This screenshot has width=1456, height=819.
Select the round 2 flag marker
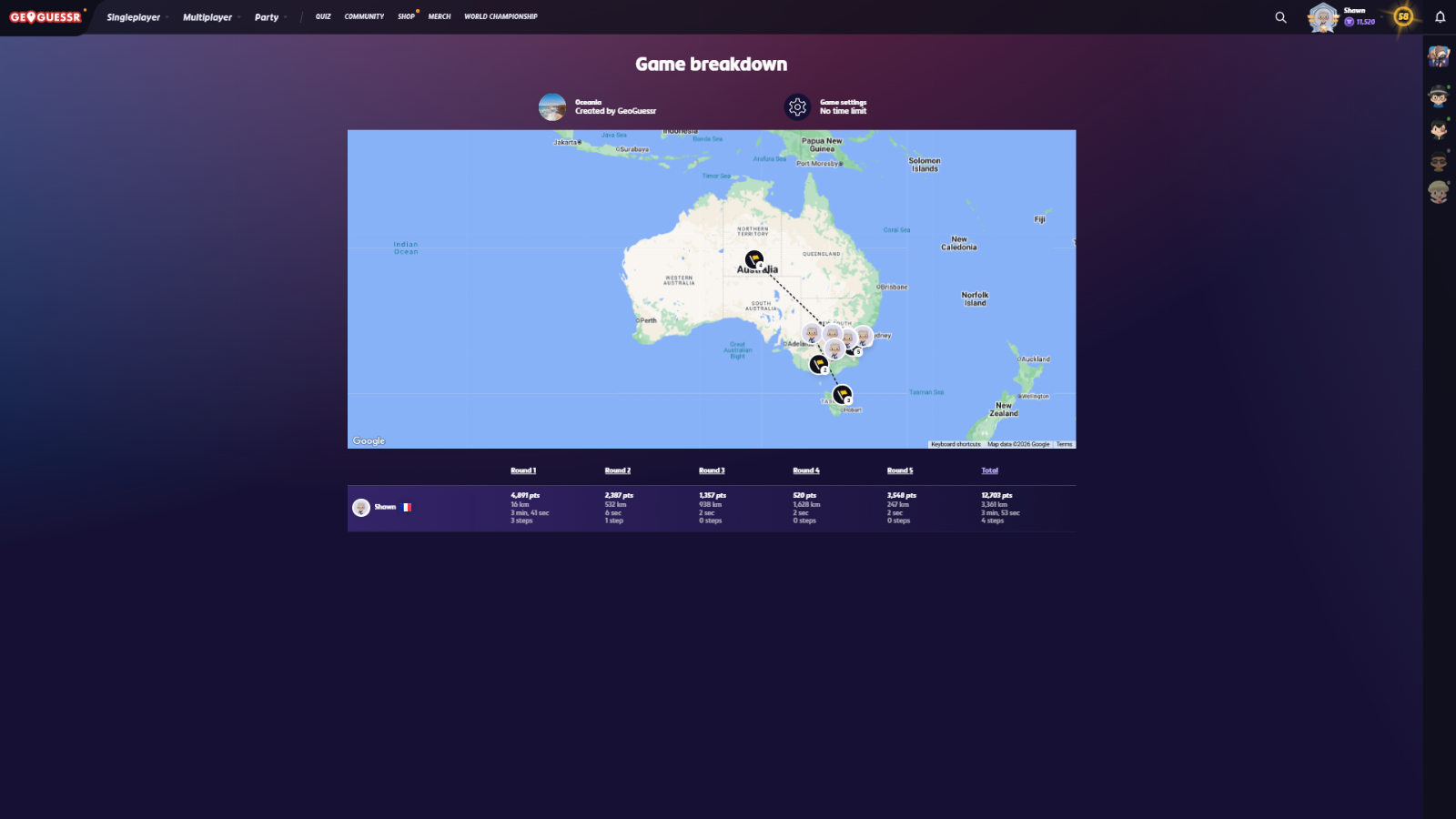pos(818,364)
